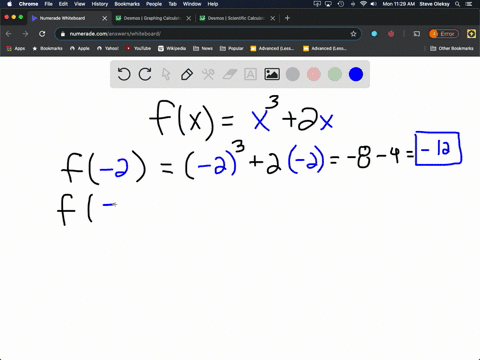Close the Numerade Whiteboard tab
Image resolution: width=480 pixels, height=360 pixels.
pos(104,18)
